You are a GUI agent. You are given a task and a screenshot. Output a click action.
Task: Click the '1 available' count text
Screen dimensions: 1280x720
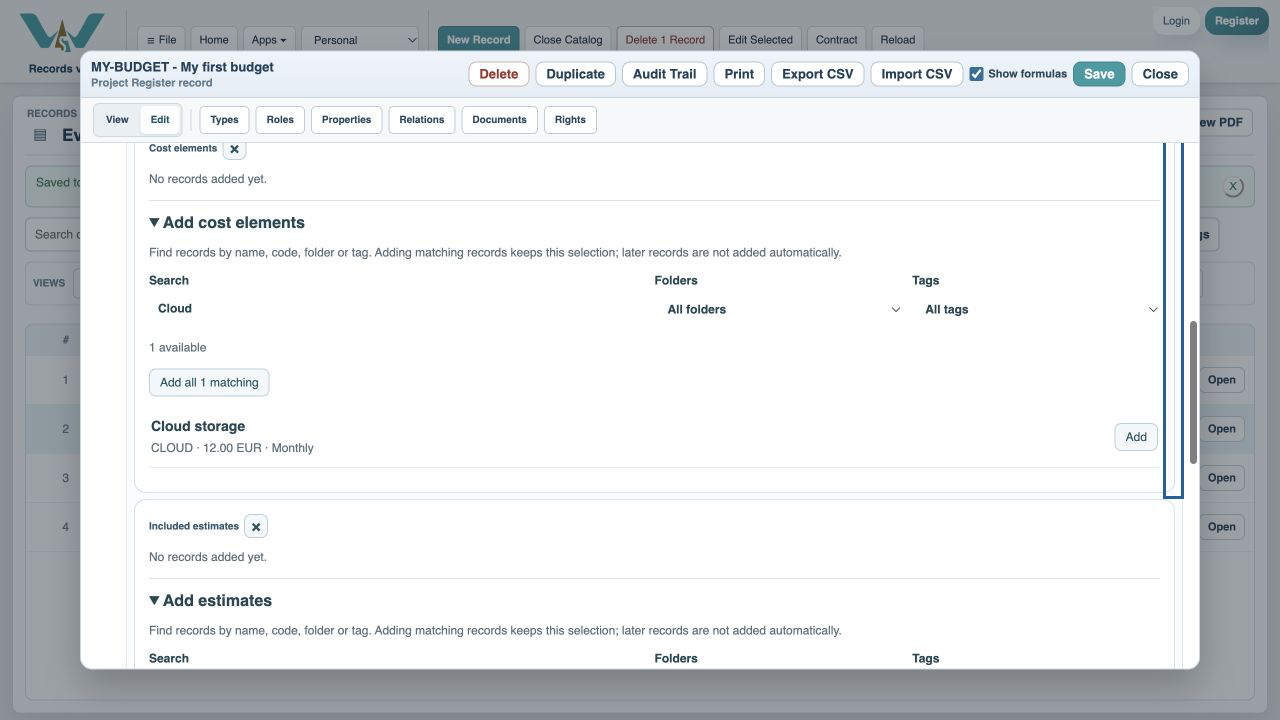click(x=178, y=348)
